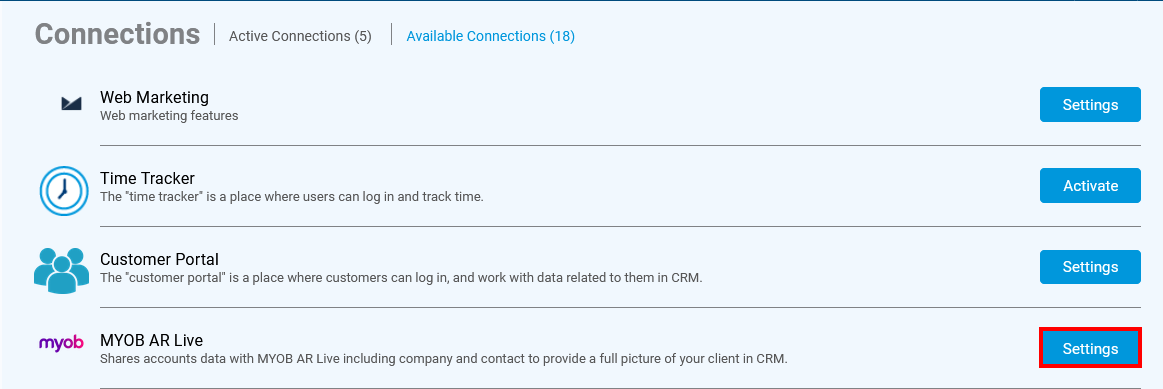Open MYOB AR Live Settings

click(1090, 348)
